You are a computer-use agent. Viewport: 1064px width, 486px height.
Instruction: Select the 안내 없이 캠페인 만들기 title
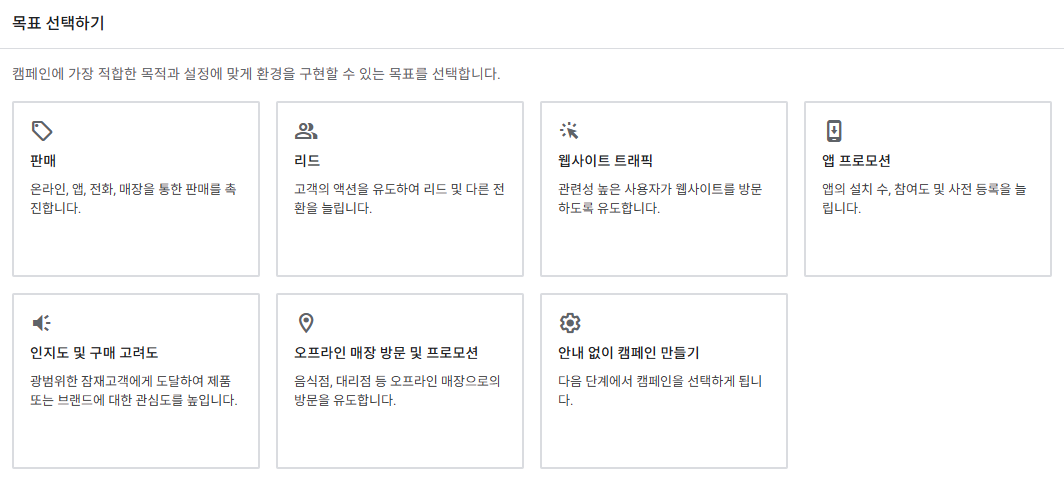click(x=629, y=354)
